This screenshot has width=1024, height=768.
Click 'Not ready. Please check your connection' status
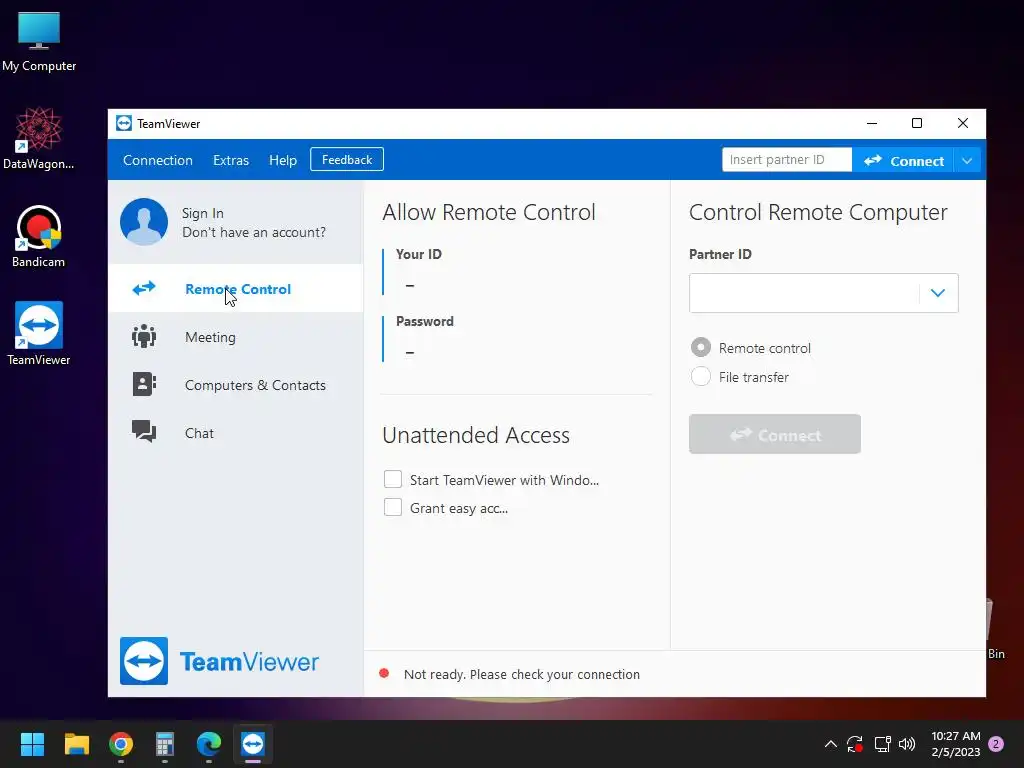click(521, 674)
